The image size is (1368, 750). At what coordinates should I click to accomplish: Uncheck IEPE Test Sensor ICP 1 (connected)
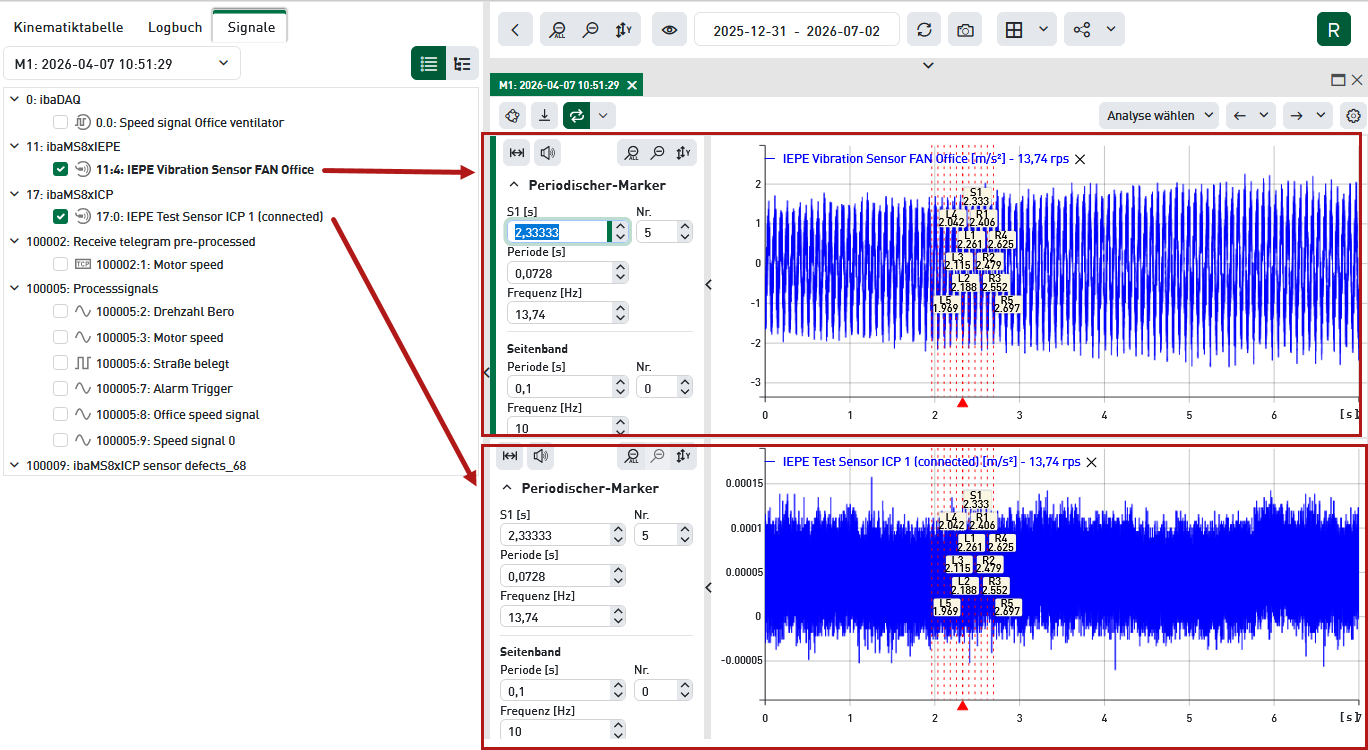click(x=60, y=217)
